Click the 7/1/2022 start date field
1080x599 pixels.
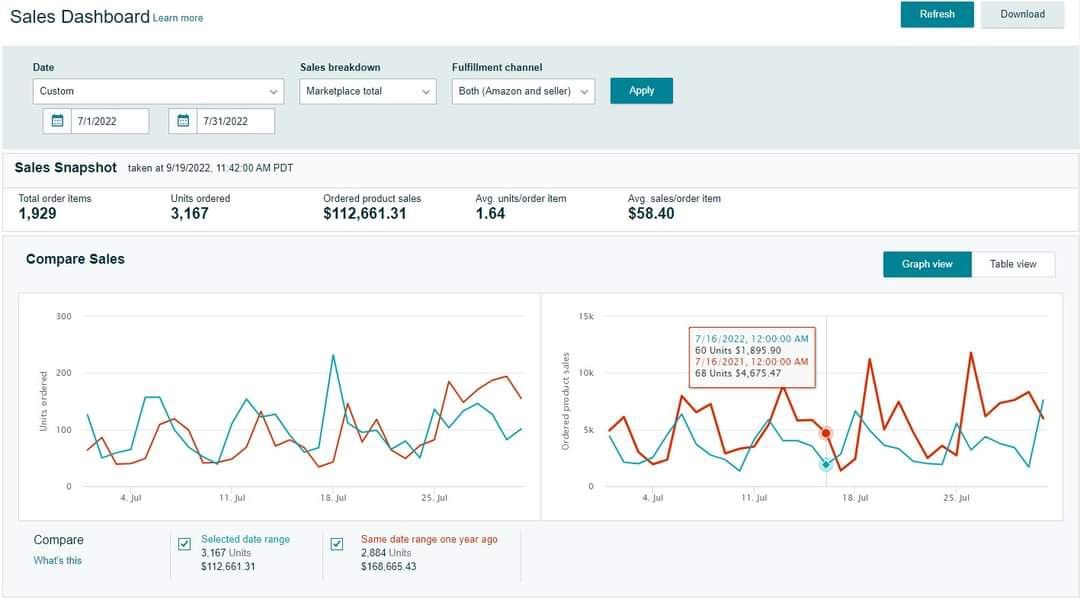(x=110, y=121)
